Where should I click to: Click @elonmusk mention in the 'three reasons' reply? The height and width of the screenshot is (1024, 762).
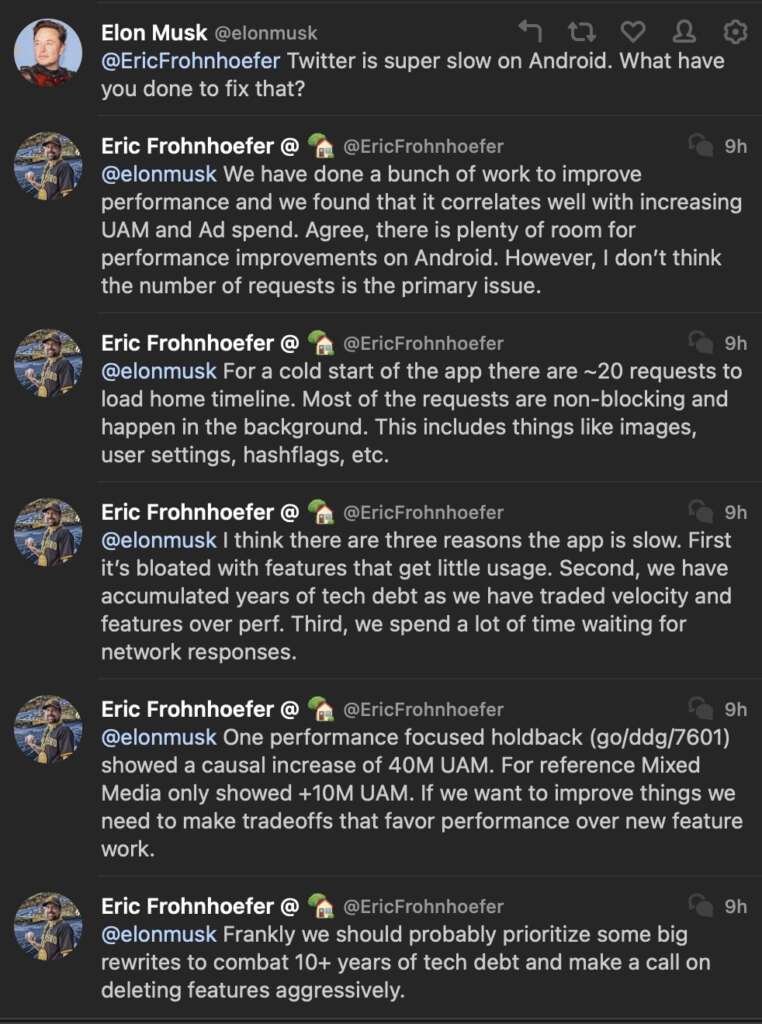159,540
